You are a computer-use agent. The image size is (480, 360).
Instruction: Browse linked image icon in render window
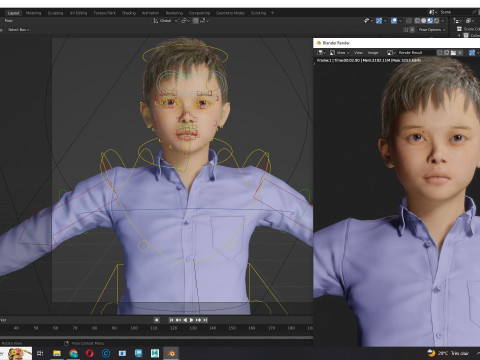click(x=391, y=53)
